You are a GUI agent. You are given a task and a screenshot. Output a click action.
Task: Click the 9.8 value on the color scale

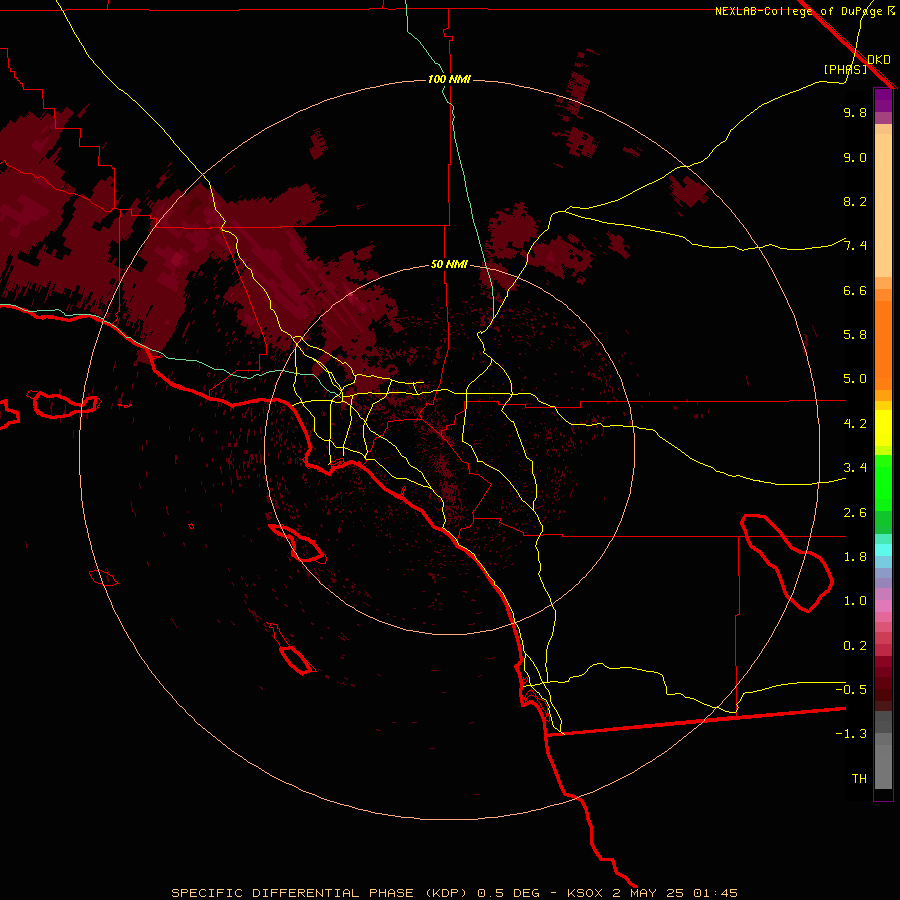tap(855, 112)
